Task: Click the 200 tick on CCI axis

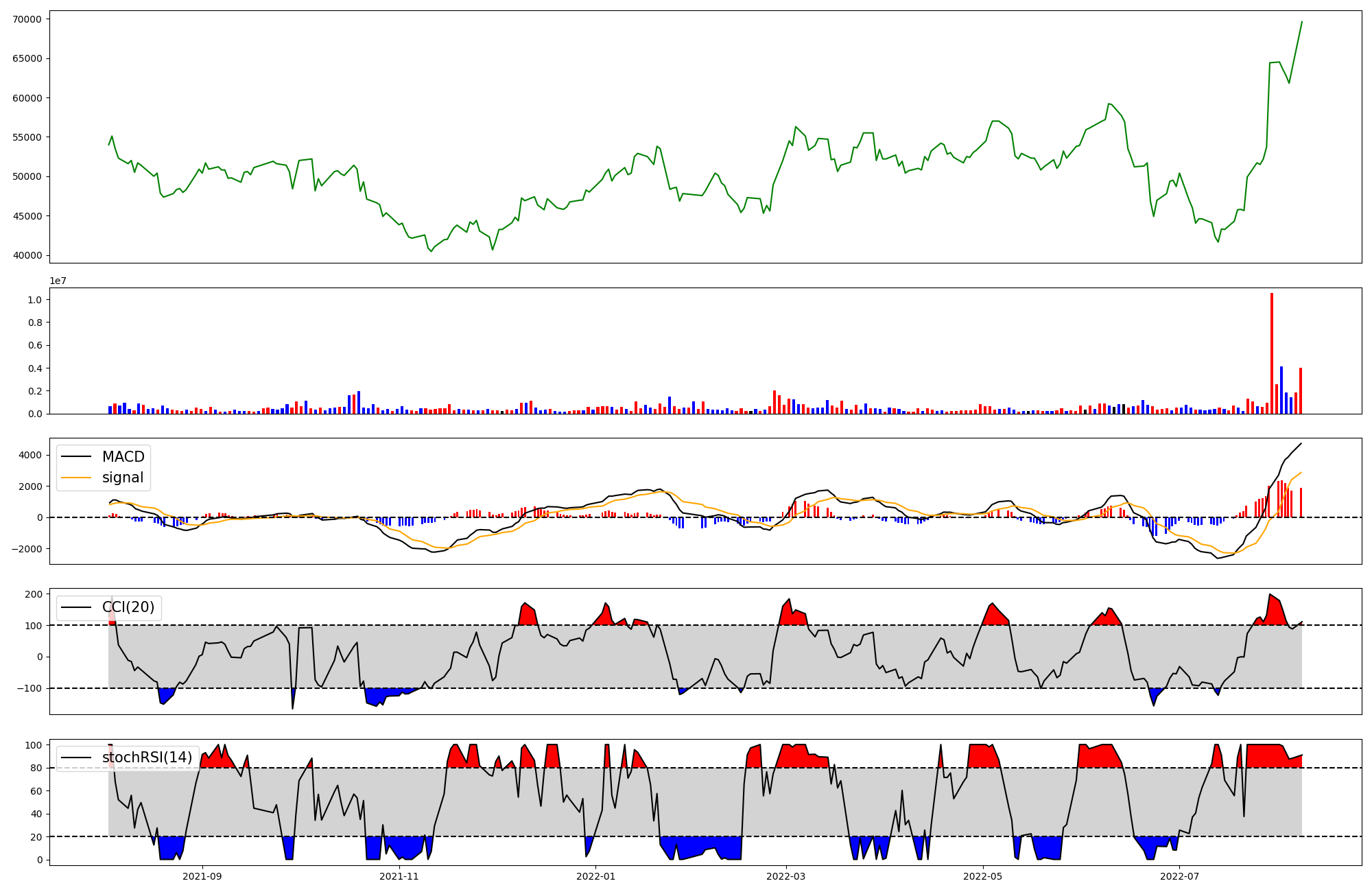Action: tap(34, 594)
